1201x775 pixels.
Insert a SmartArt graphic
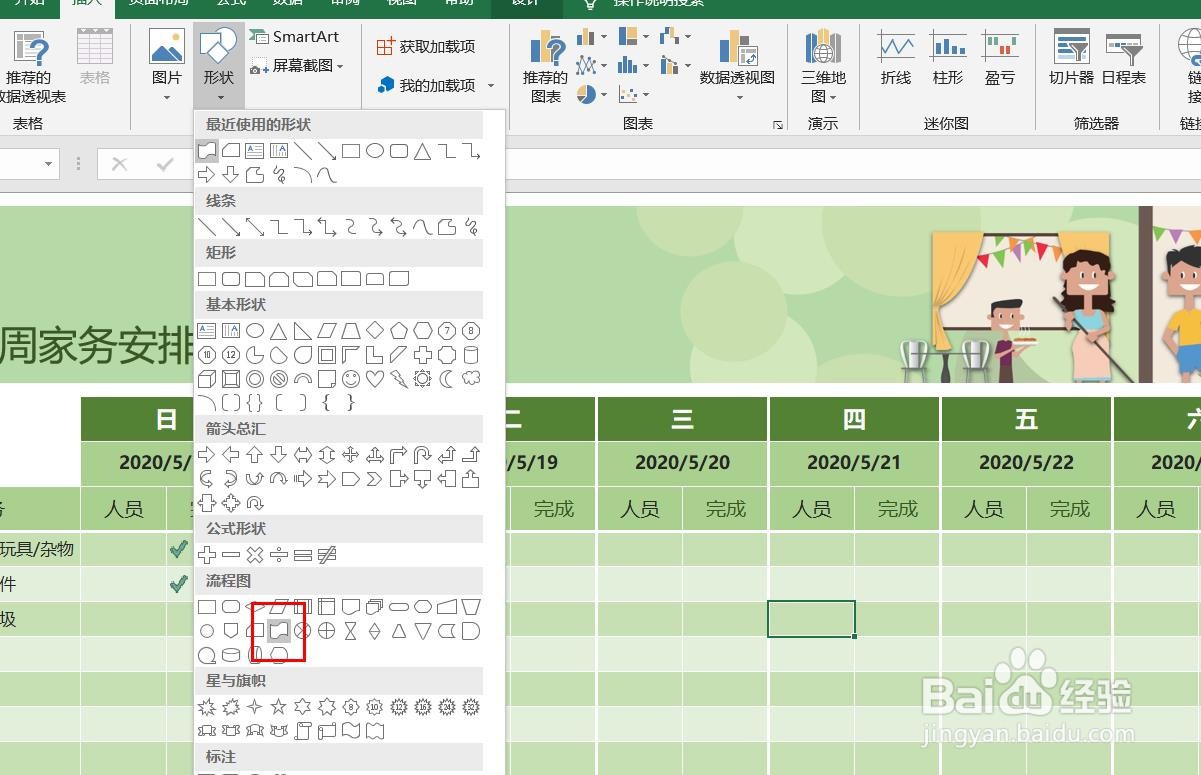coord(294,37)
